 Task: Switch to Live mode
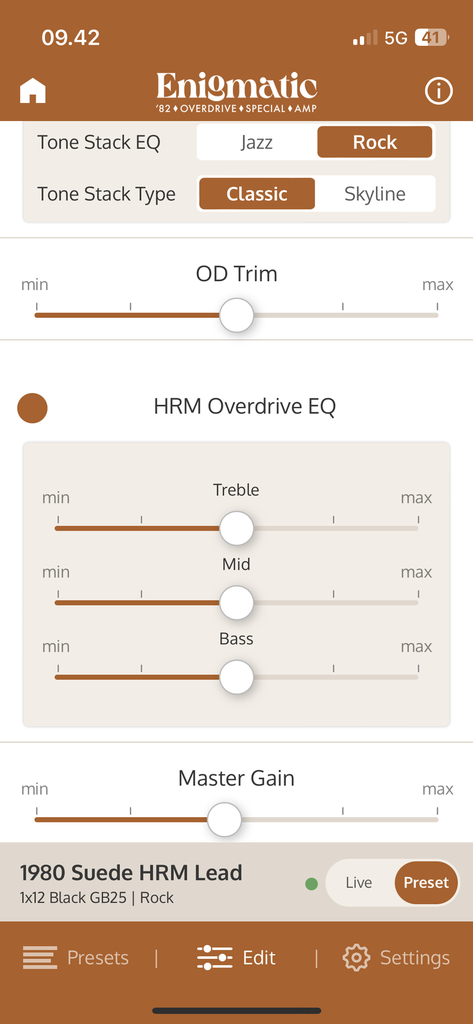359,883
